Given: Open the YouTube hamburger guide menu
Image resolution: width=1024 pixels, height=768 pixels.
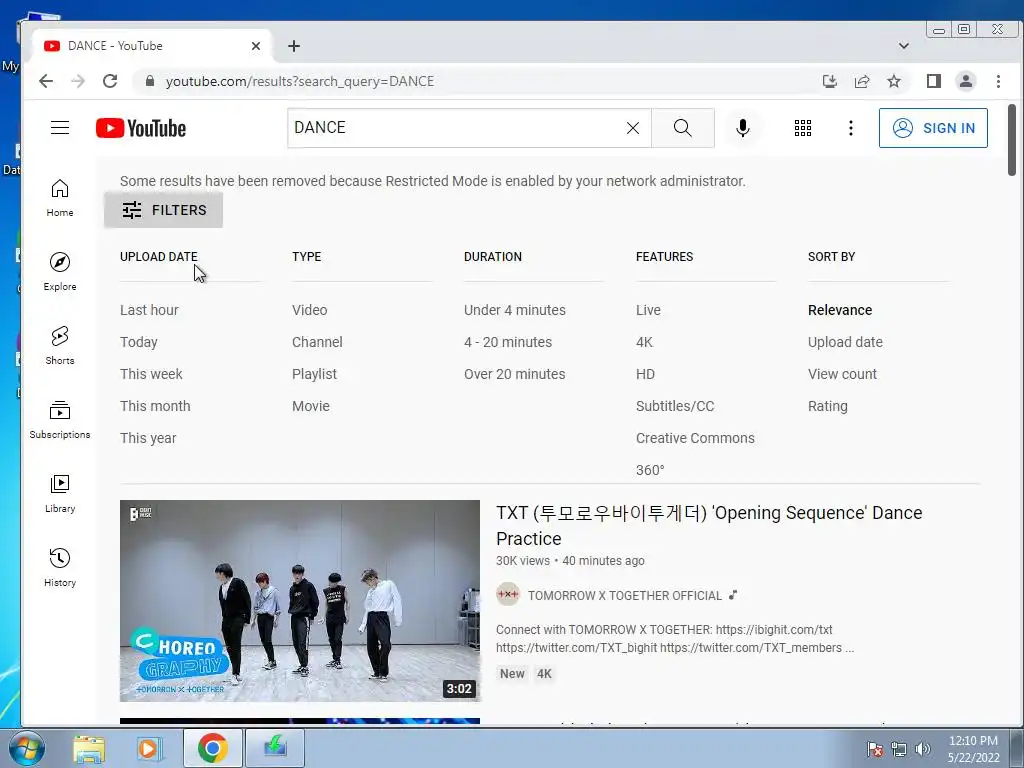Looking at the screenshot, I should pyautogui.click(x=60, y=127).
